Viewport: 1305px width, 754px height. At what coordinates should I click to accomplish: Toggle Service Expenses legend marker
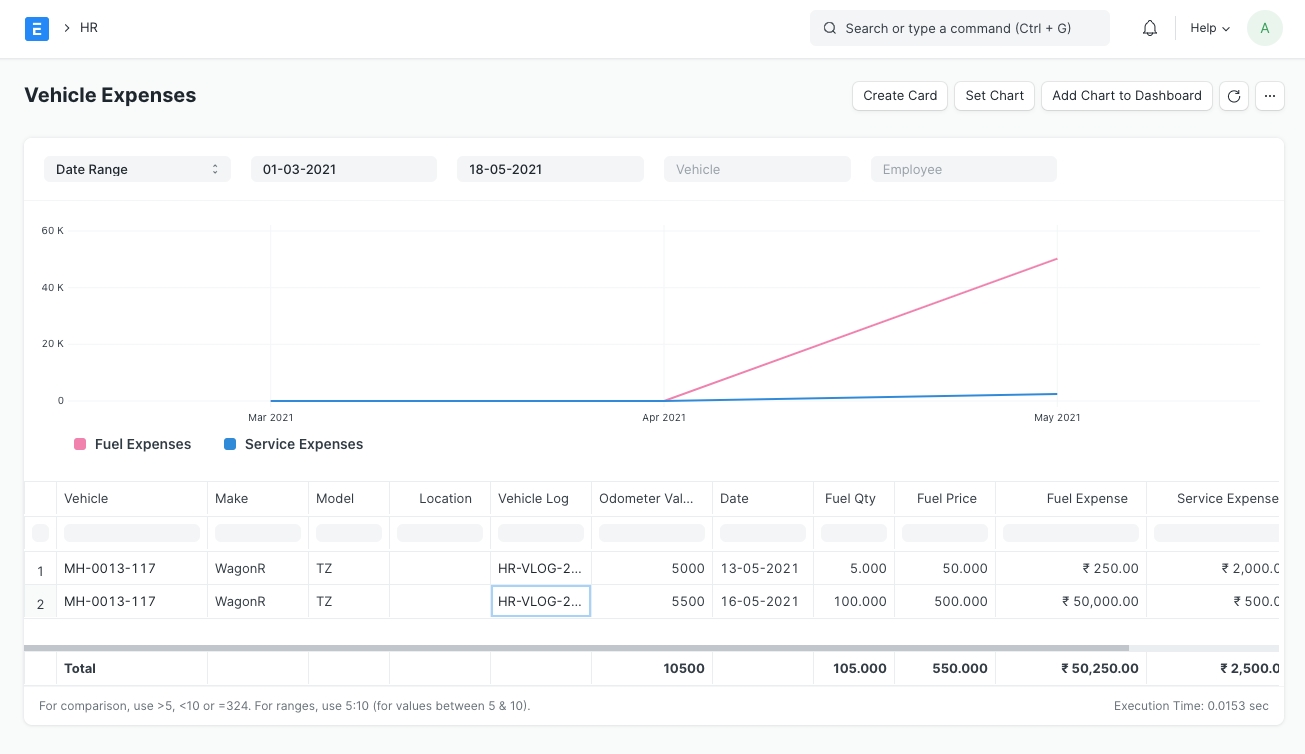(230, 444)
